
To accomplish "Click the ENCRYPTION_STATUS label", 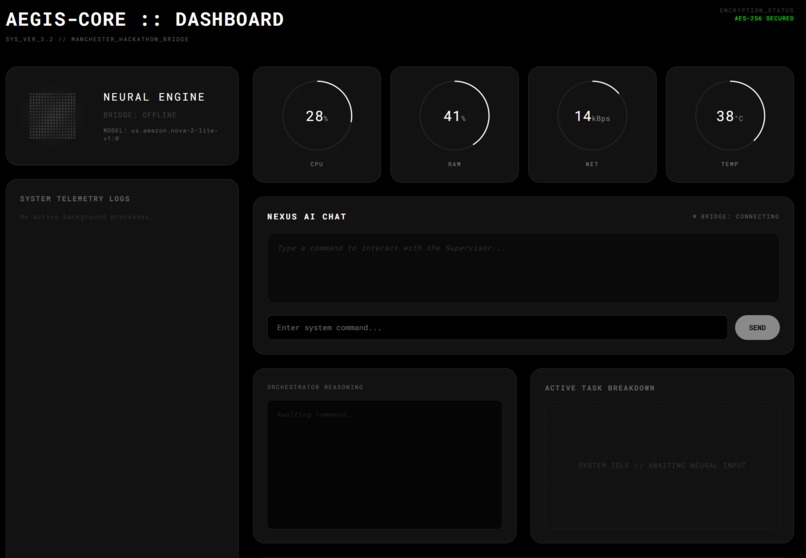I will [756, 10].
